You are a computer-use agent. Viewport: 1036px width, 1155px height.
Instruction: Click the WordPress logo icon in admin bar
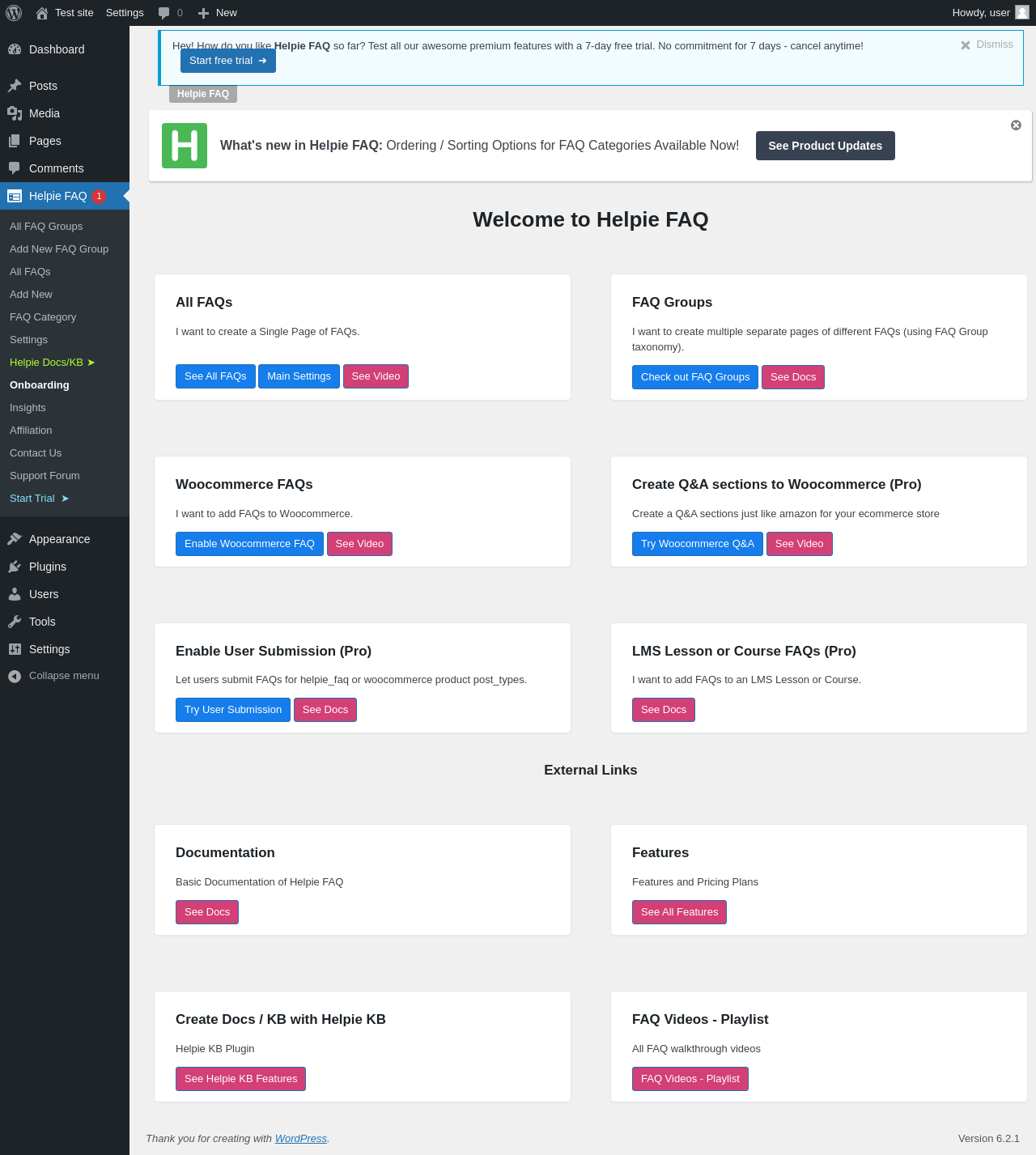coord(14,13)
